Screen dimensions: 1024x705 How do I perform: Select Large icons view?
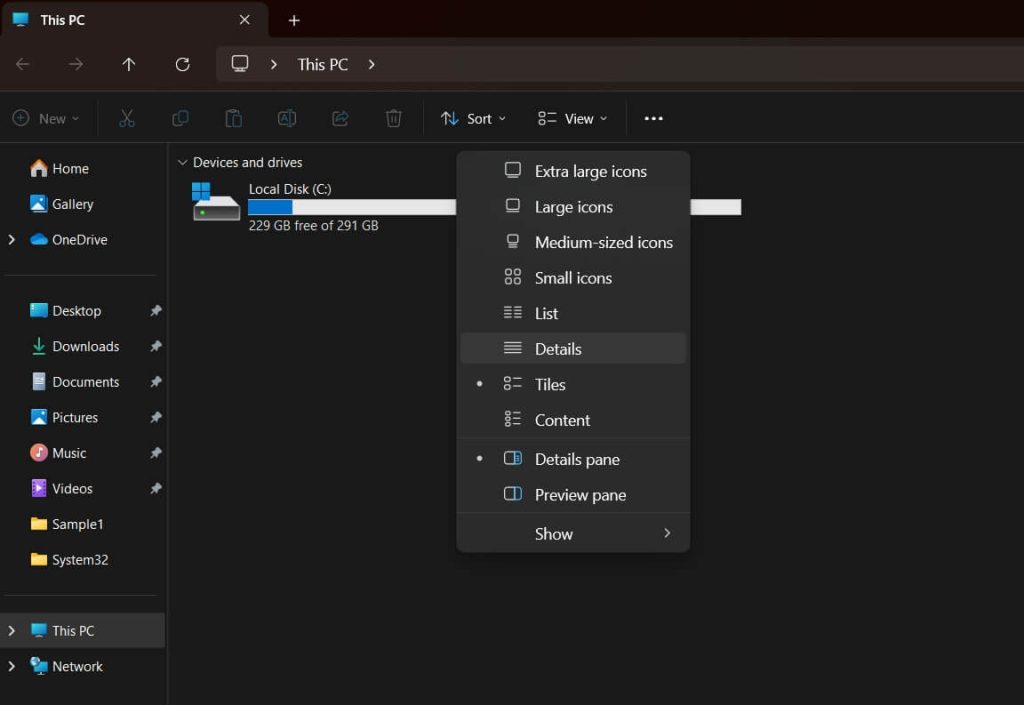coord(573,206)
